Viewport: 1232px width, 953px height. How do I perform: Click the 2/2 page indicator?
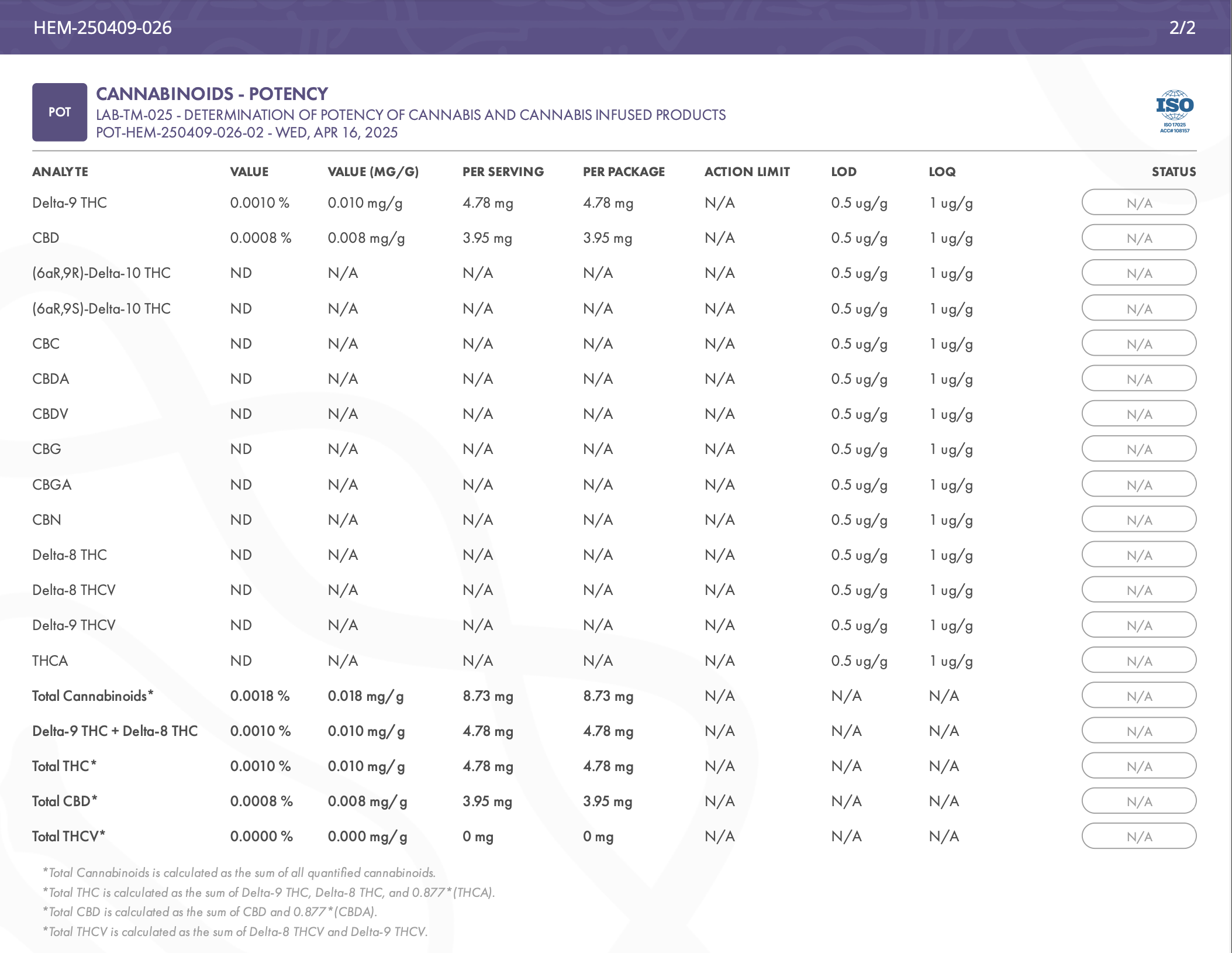click(x=1182, y=27)
